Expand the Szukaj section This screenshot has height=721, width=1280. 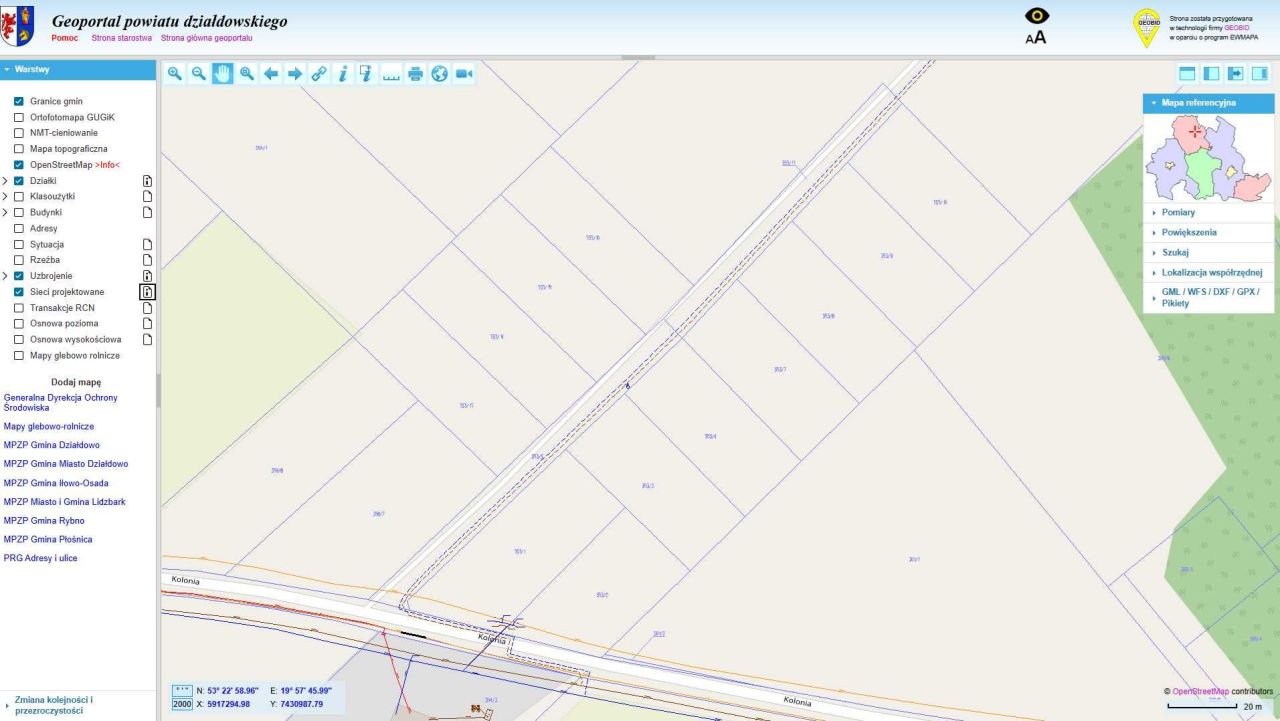(1208, 253)
